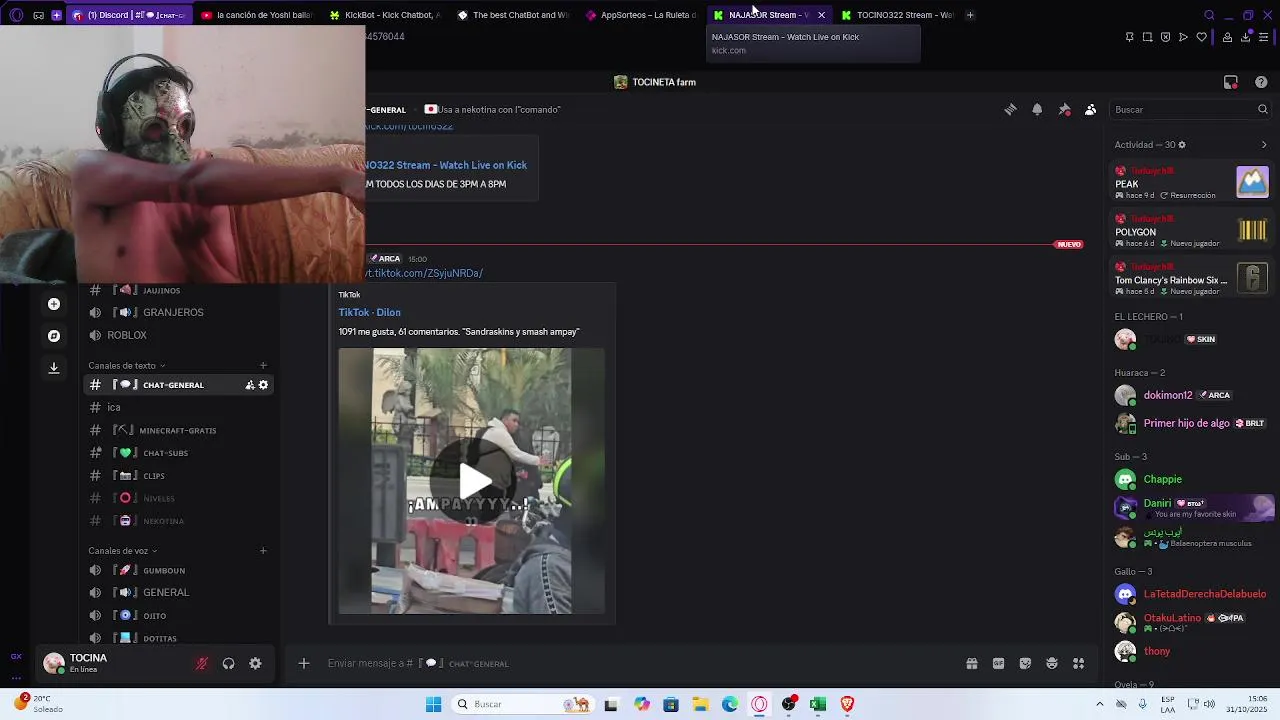Open MINECRAFT-GRATIS channel
The width and height of the screenshot is (1280, 720).
178,430
